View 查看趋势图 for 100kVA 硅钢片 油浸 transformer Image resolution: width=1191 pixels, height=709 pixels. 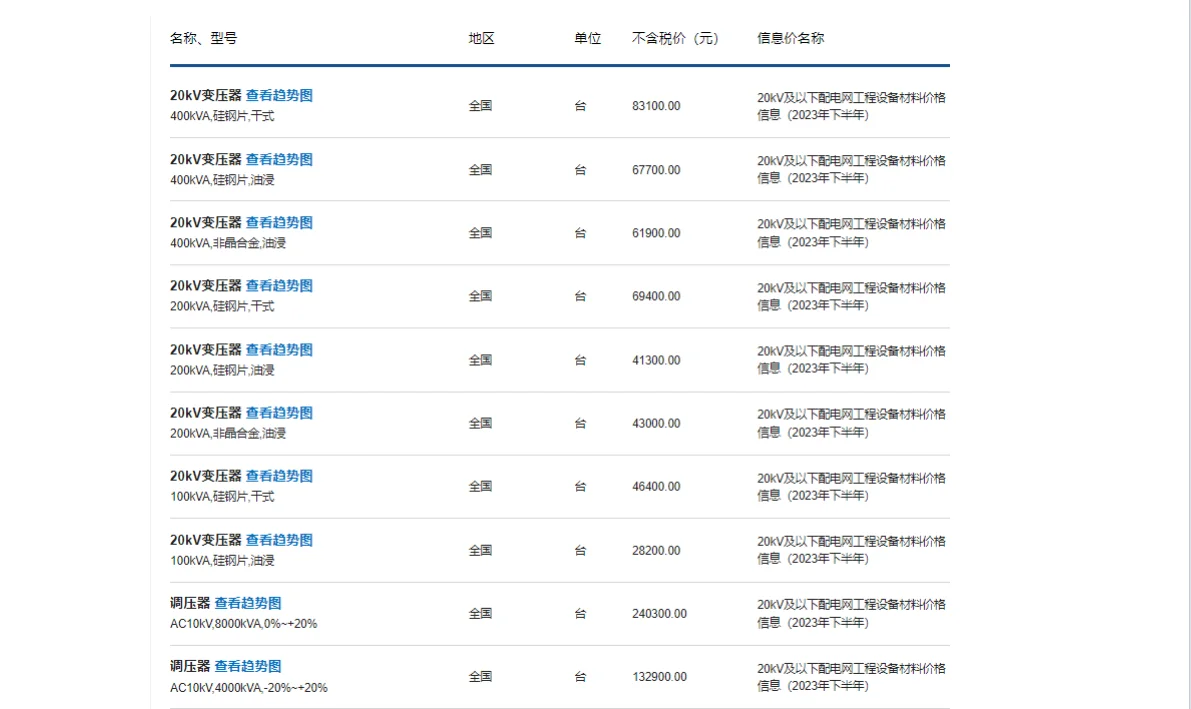pos(279,539)
